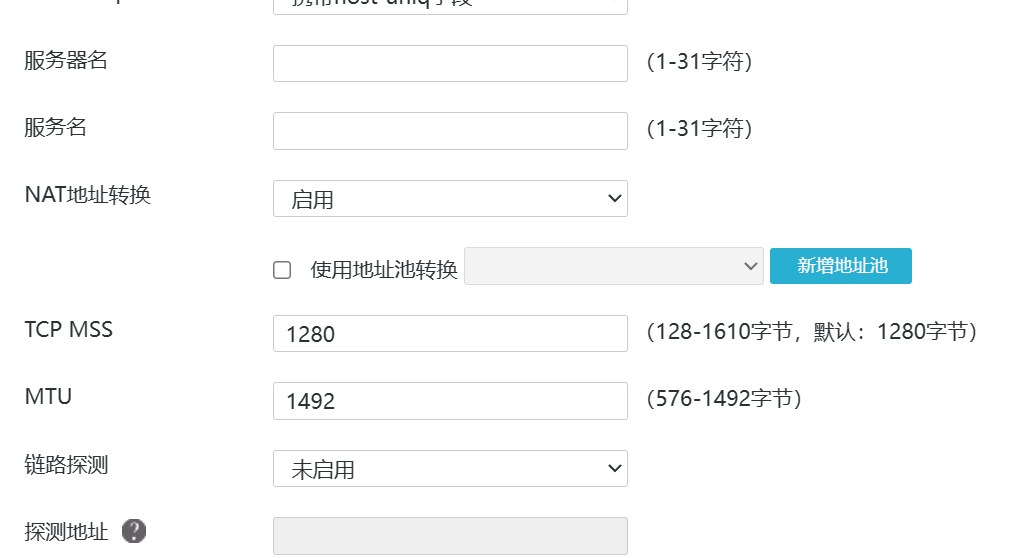Click the 使用地址池转换 label text
This screenshot has width=1017, height=558.
(384, 270)
